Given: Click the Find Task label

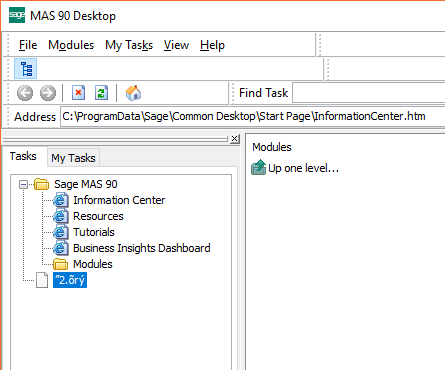Looking at the screenshot, I should [x=263, y=93].
